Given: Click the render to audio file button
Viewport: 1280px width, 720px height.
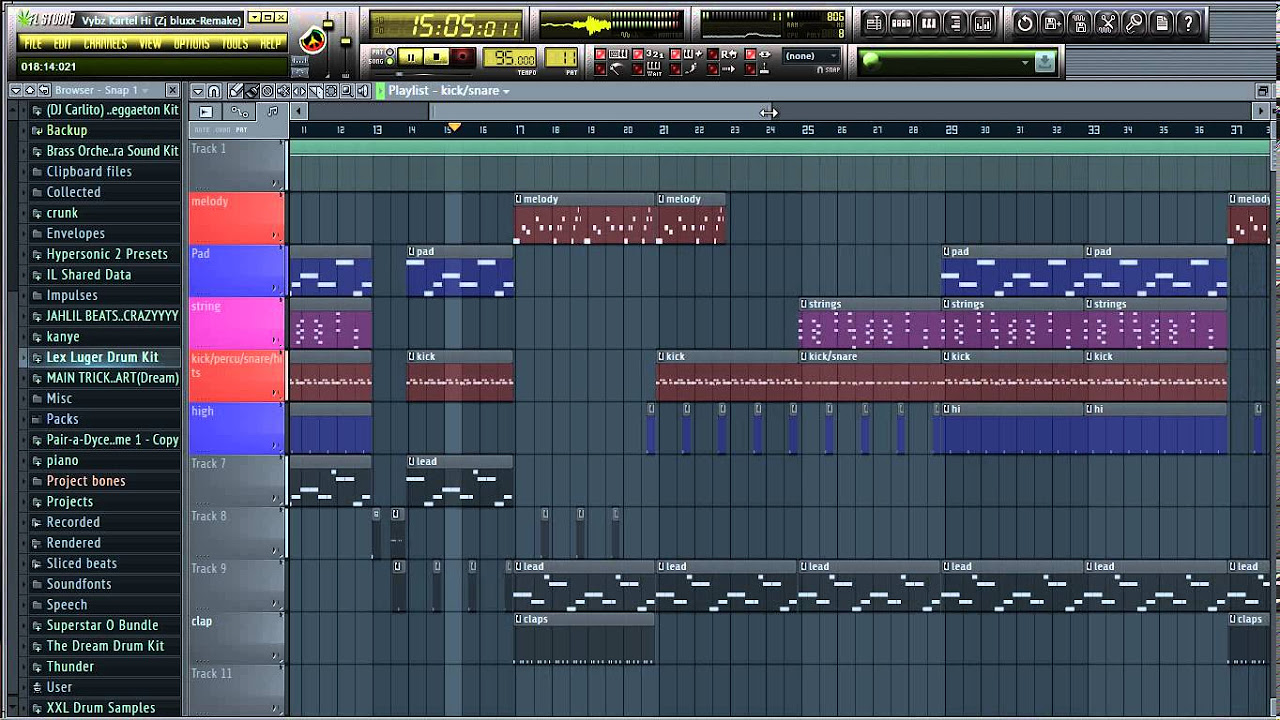Looking at the screenshot, I should (1079, 23).
